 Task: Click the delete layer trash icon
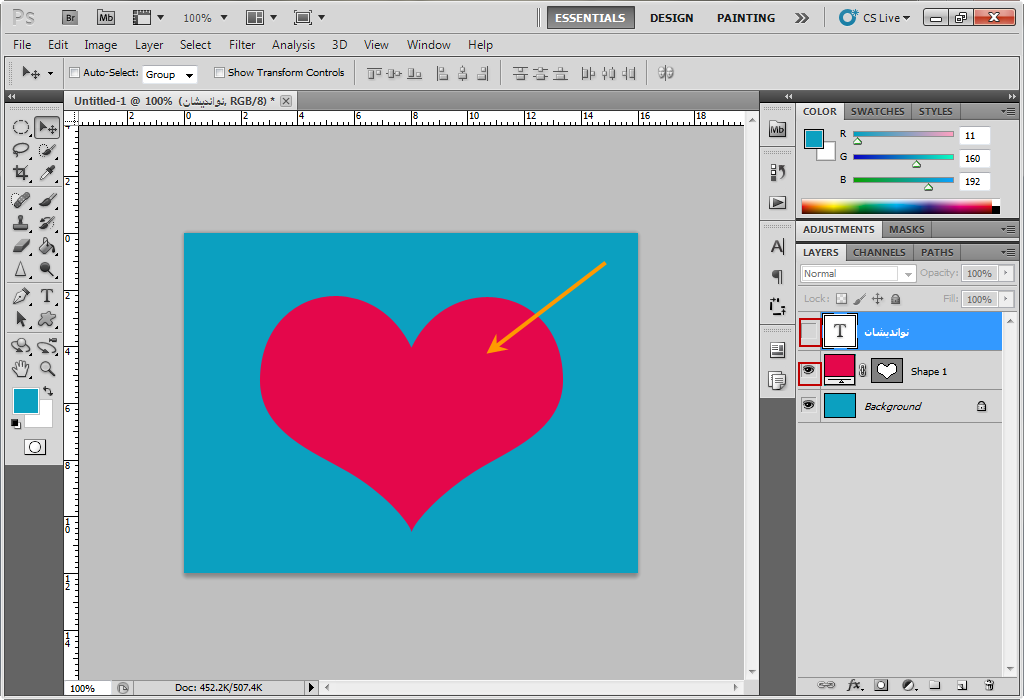(988, 685)
